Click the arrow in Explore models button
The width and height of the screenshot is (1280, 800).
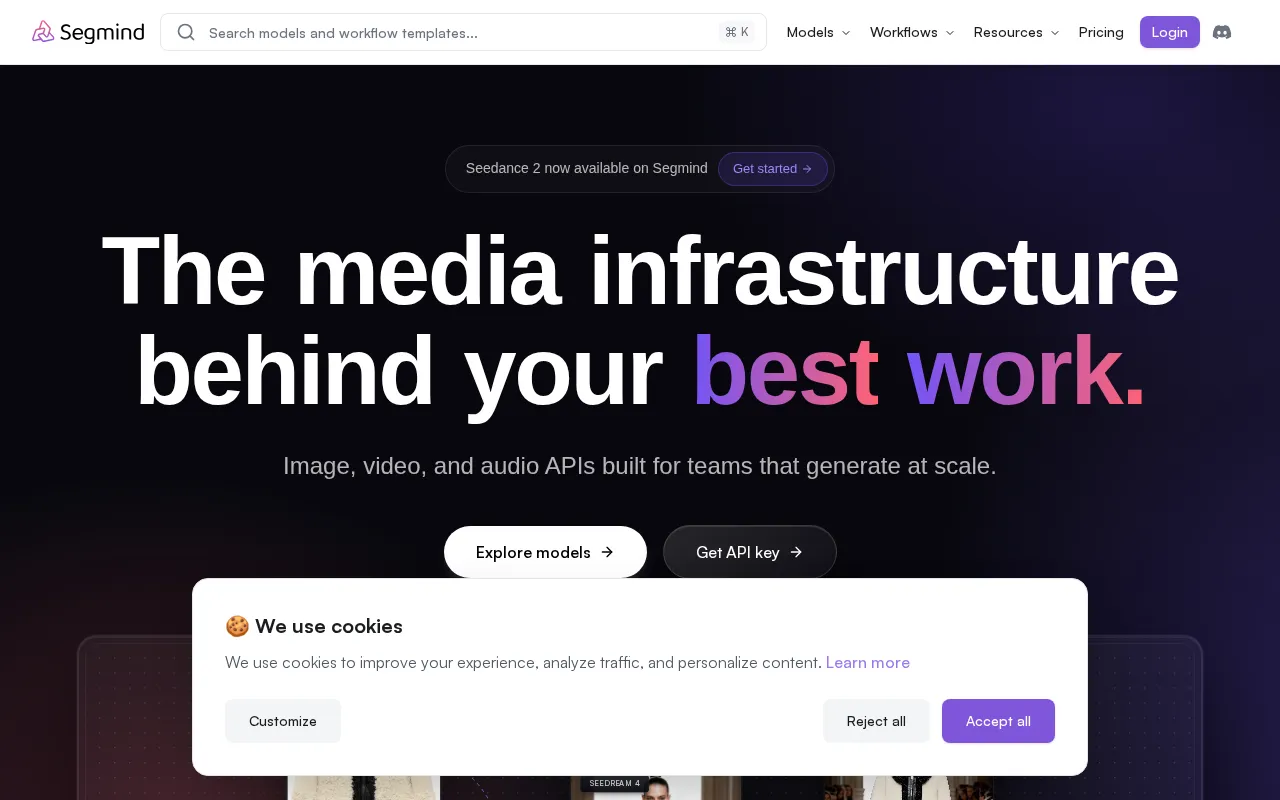coord(607,552)
